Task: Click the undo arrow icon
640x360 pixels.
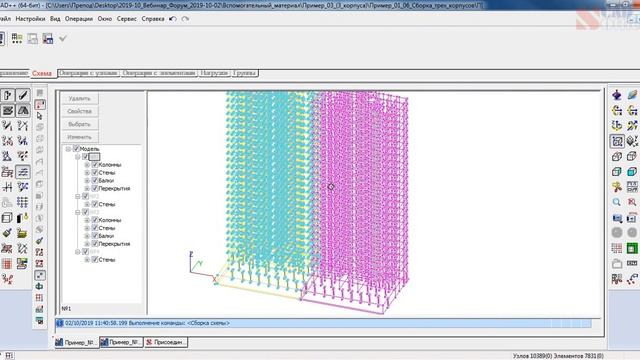Action: click(x=173, y=19)
